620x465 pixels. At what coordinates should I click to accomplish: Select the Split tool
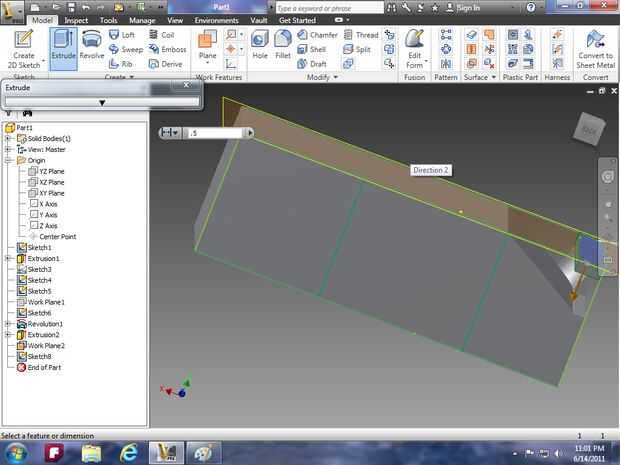(x=357, y=49)
